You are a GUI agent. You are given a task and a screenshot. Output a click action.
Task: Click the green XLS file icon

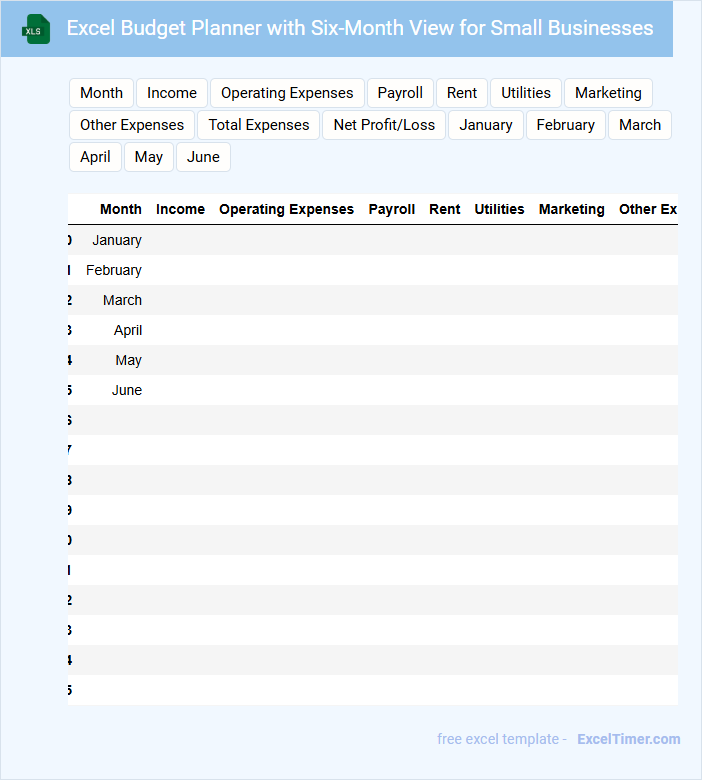click(36, 29)
